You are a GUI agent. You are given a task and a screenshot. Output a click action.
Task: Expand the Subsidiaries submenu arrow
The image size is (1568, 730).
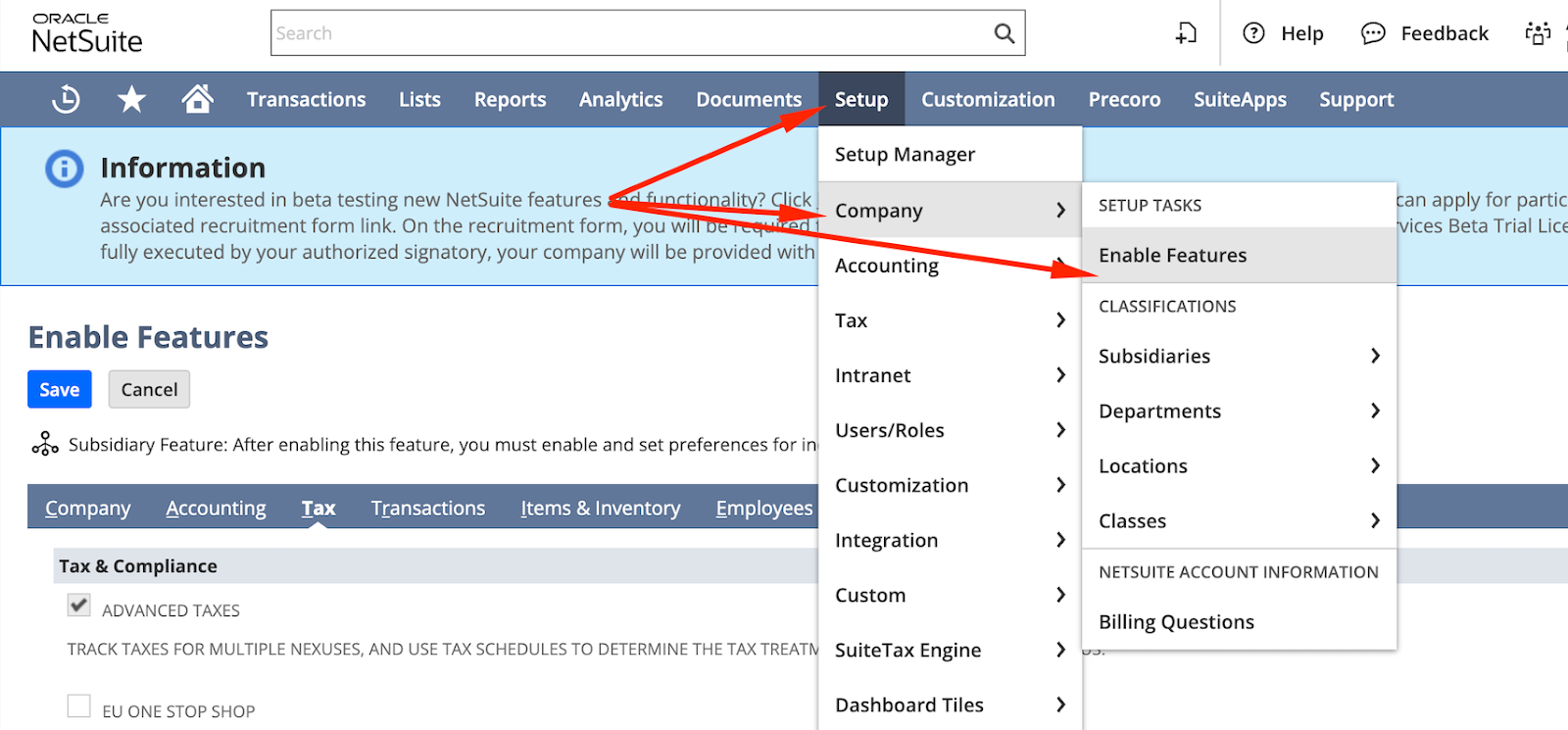[1375, 356]
